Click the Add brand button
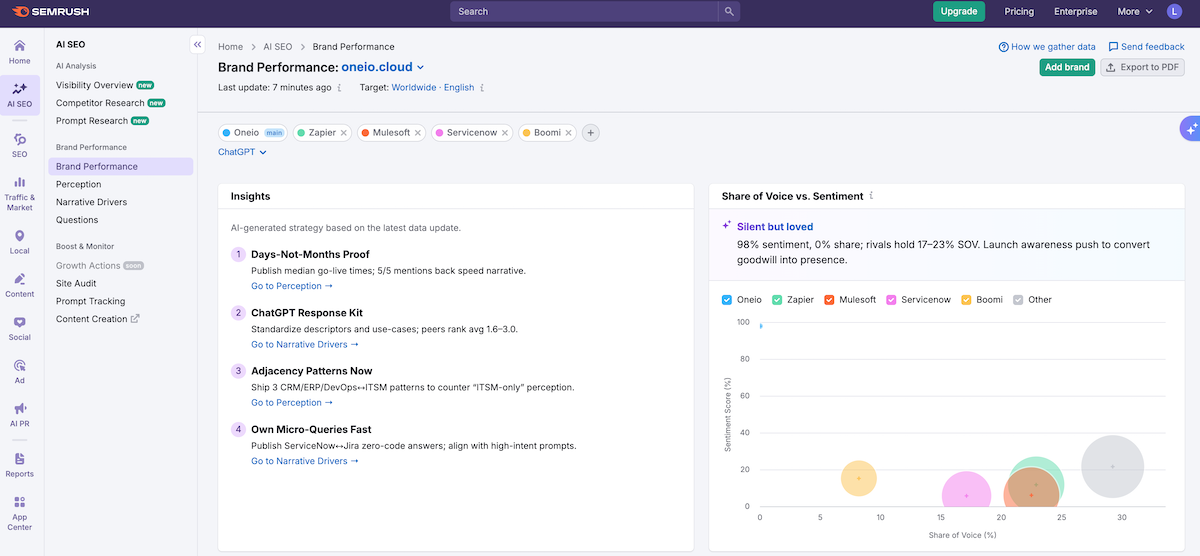The height and width of the screenshot is (556, 1200). [1067, 67]
